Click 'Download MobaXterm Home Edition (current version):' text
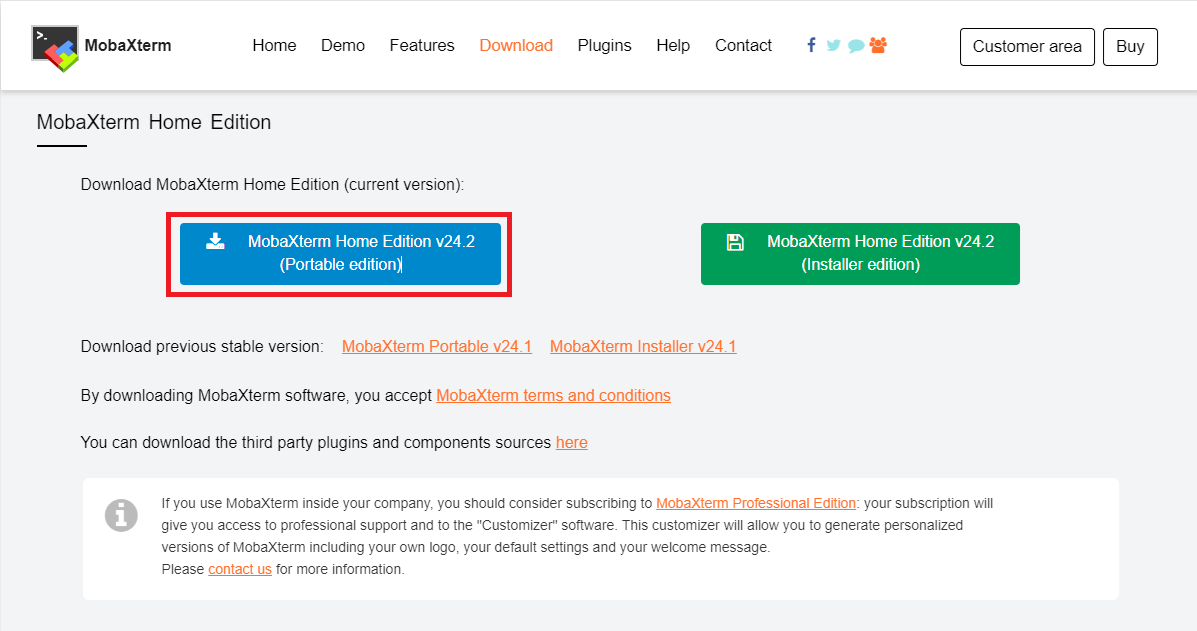 coord(272,185)
